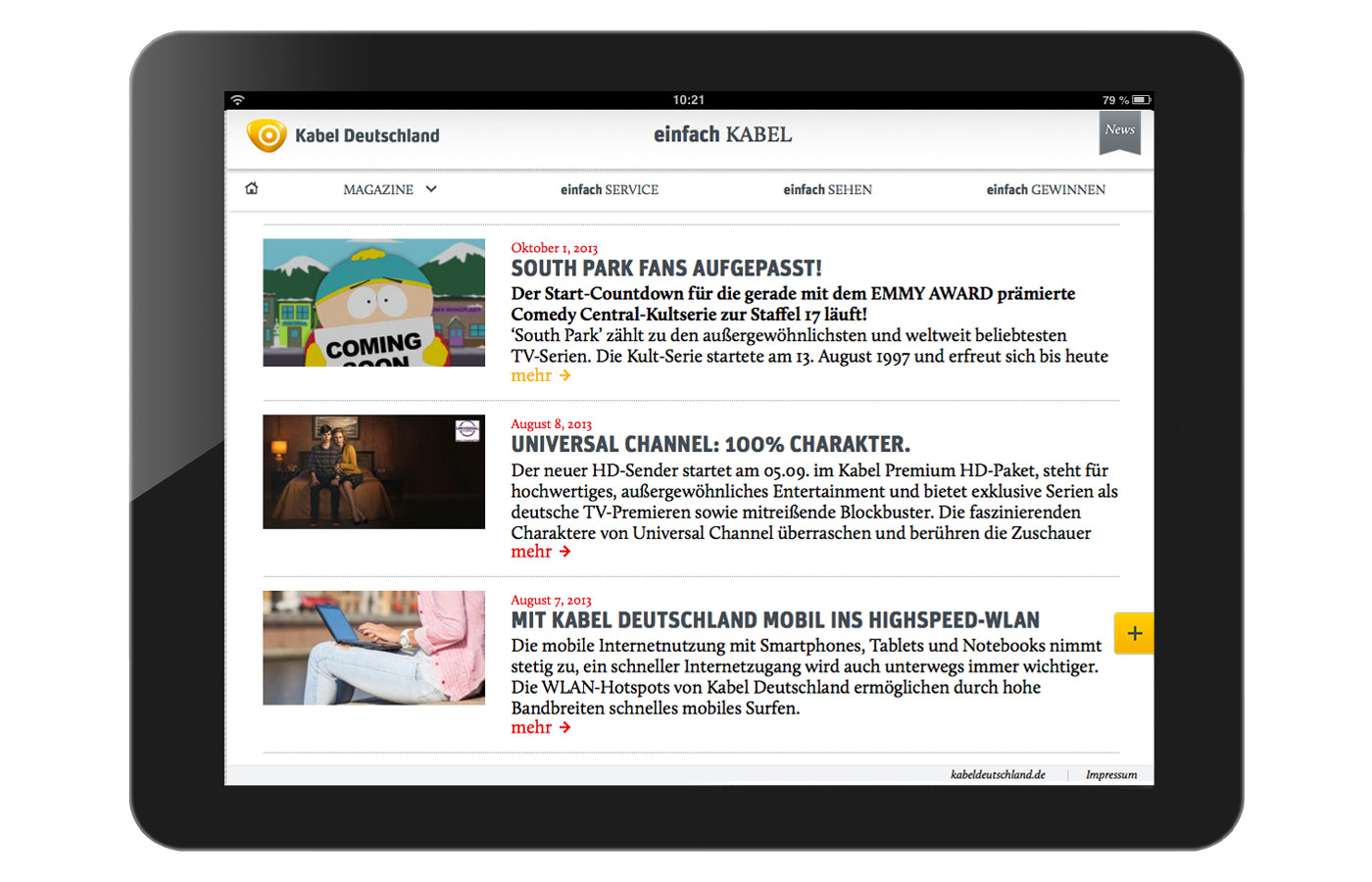
Task: Tap the yellow plus button
Action: (1134, 633)
